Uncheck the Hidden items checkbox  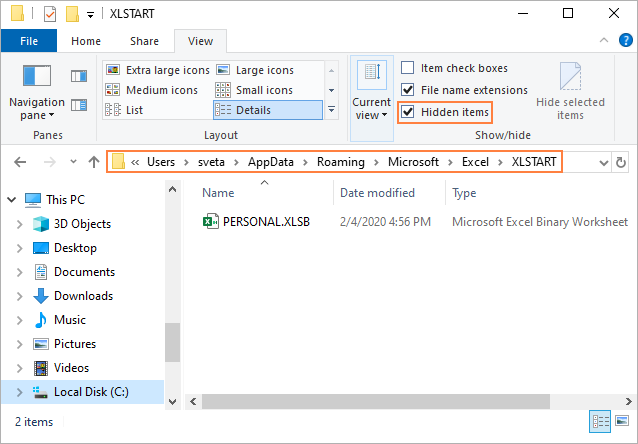408,112
